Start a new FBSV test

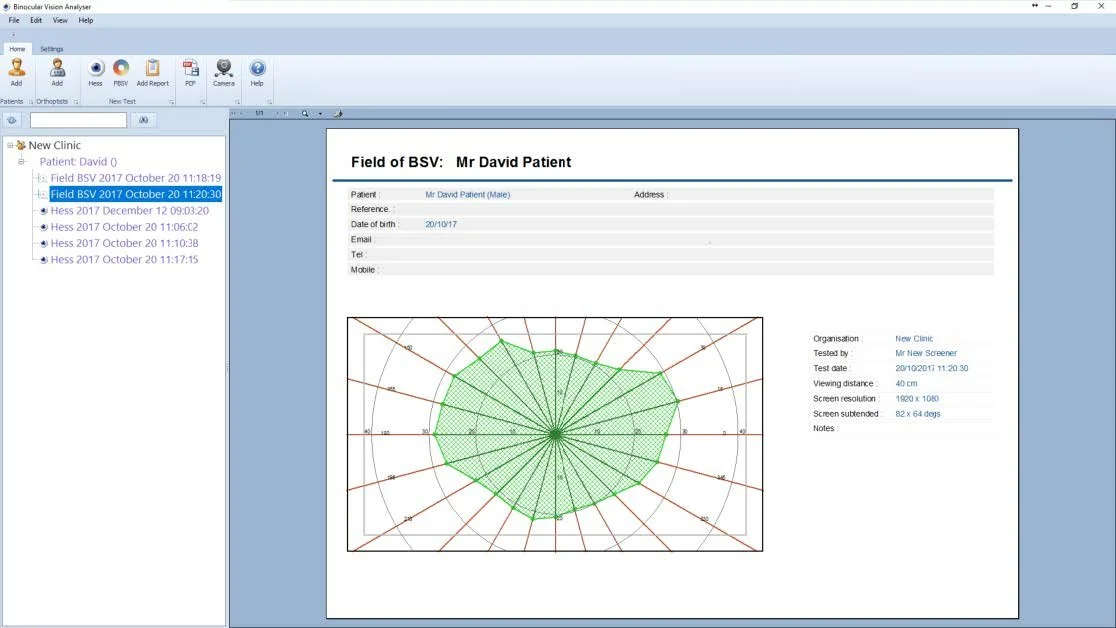pyautogui.click(x=121, y=73)
